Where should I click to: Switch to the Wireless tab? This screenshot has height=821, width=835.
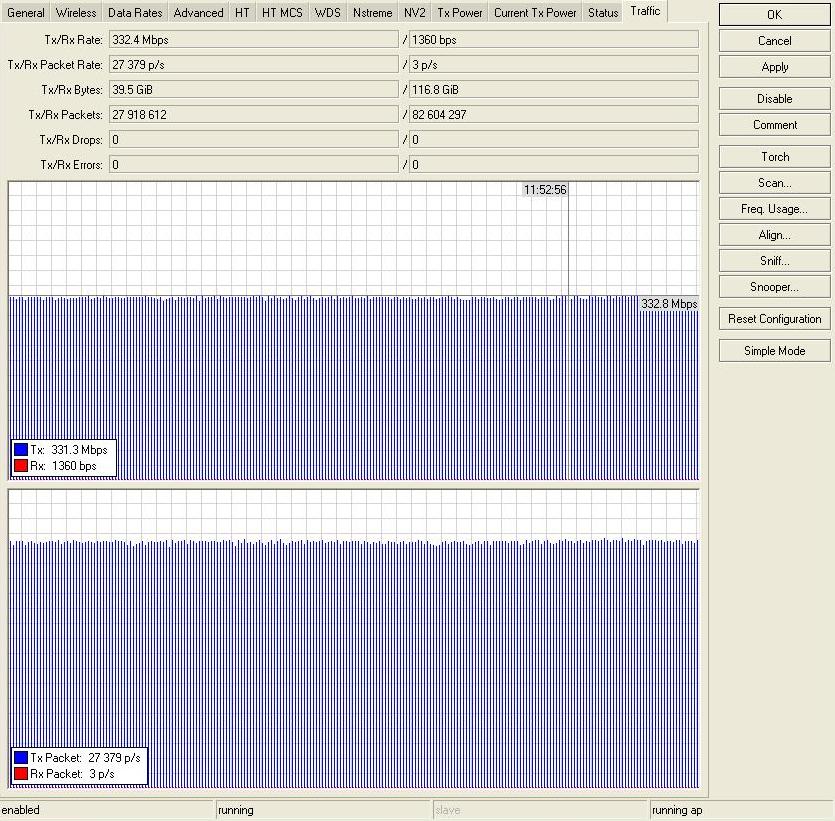75,13
